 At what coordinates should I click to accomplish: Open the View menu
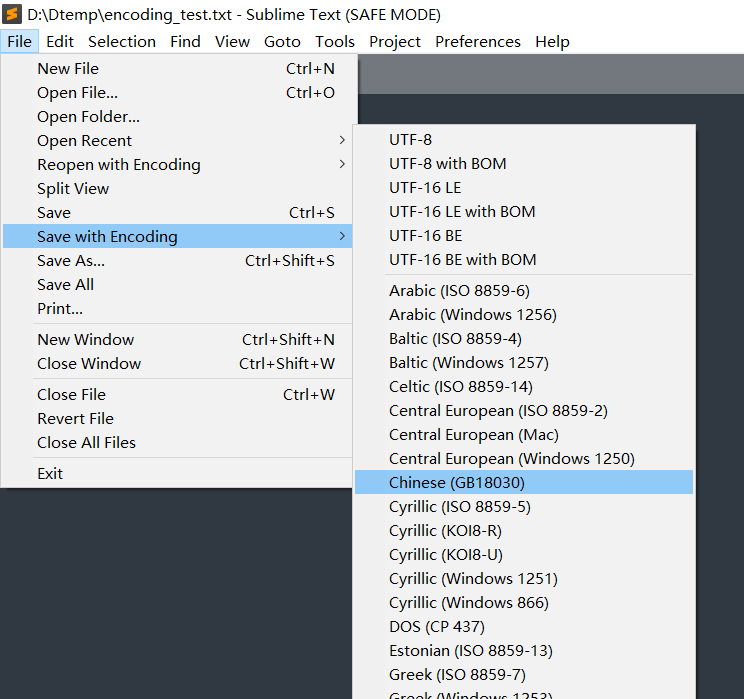pos(232,42)
